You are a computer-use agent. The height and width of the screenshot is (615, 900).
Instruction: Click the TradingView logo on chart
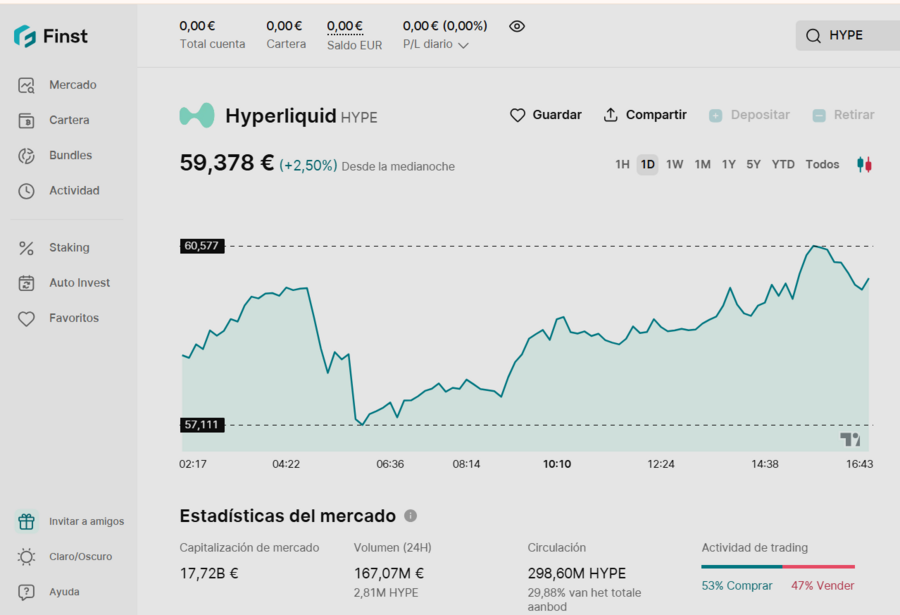click(850, 439)
